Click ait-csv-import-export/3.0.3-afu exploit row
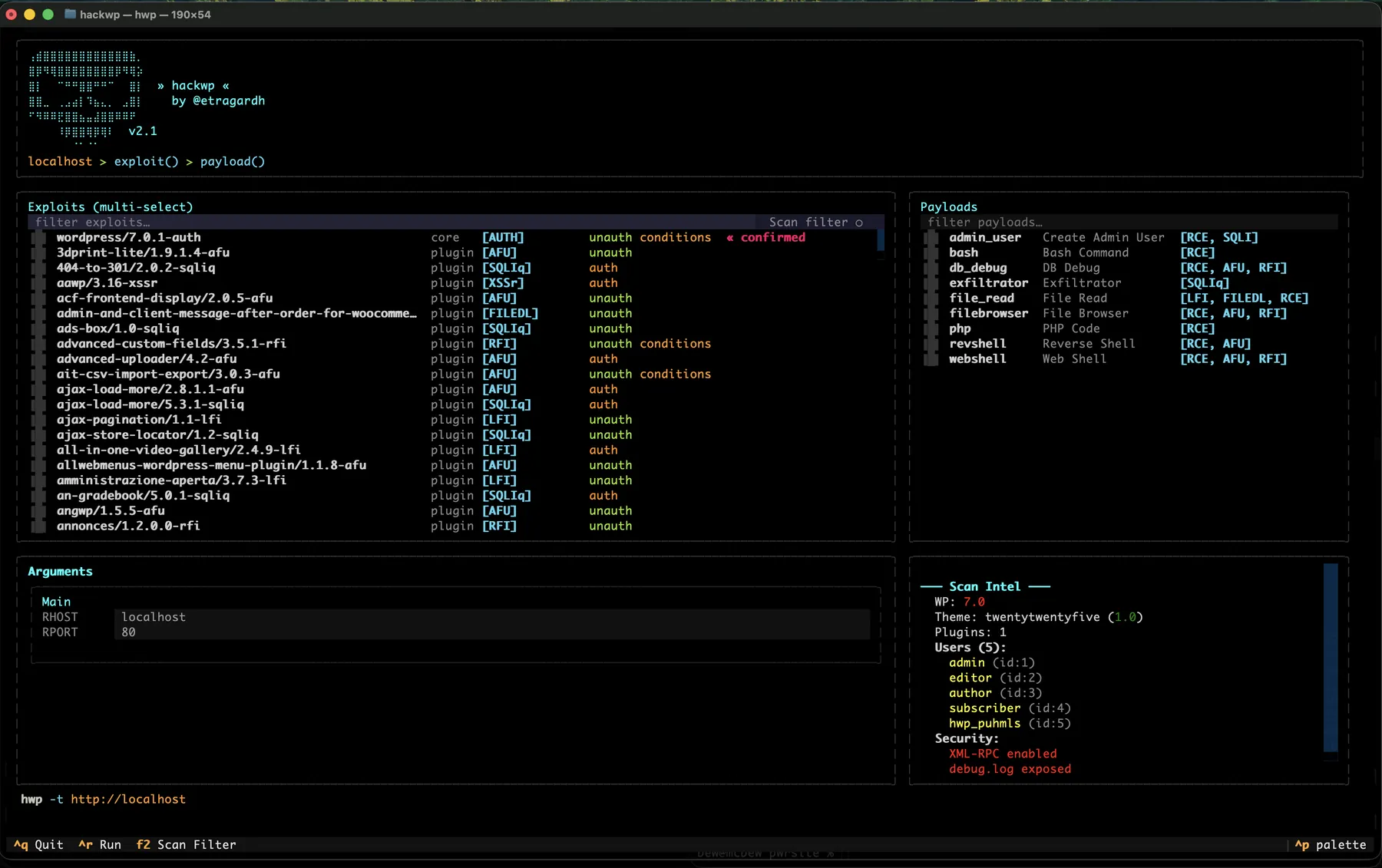 coord(453,375)
